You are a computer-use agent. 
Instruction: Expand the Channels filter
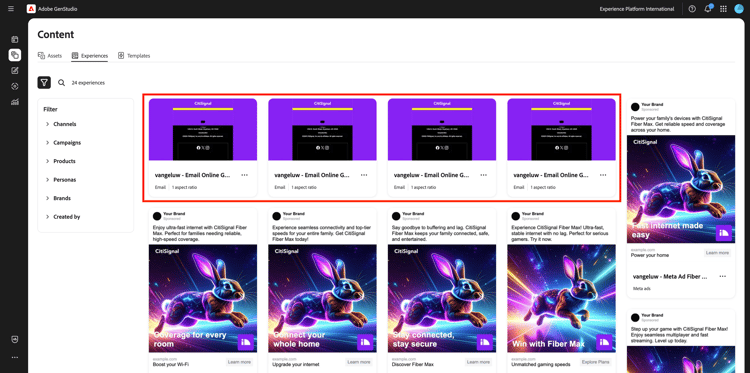pos(61,124)
